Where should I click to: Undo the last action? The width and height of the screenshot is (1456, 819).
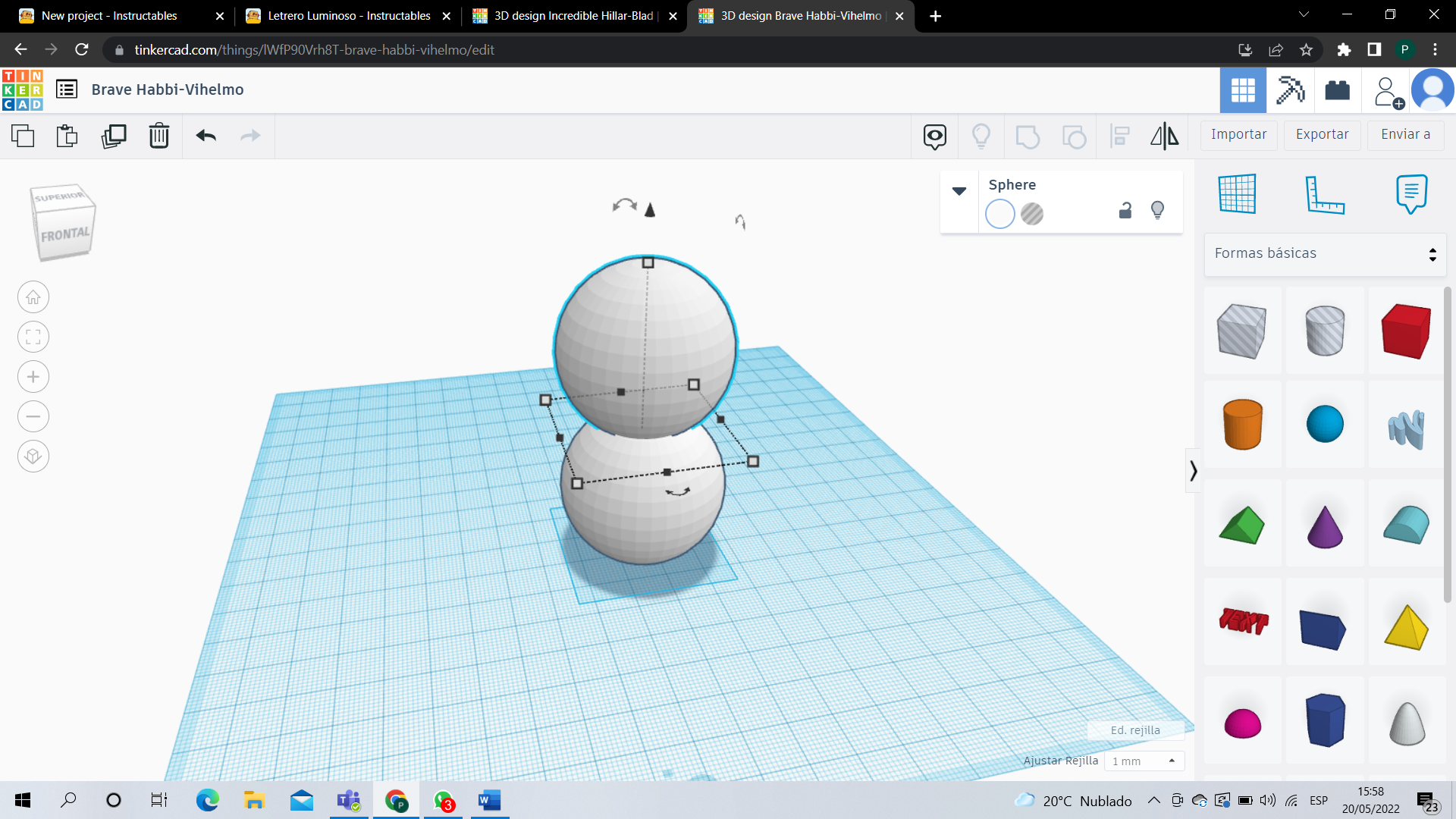point(206,136)
